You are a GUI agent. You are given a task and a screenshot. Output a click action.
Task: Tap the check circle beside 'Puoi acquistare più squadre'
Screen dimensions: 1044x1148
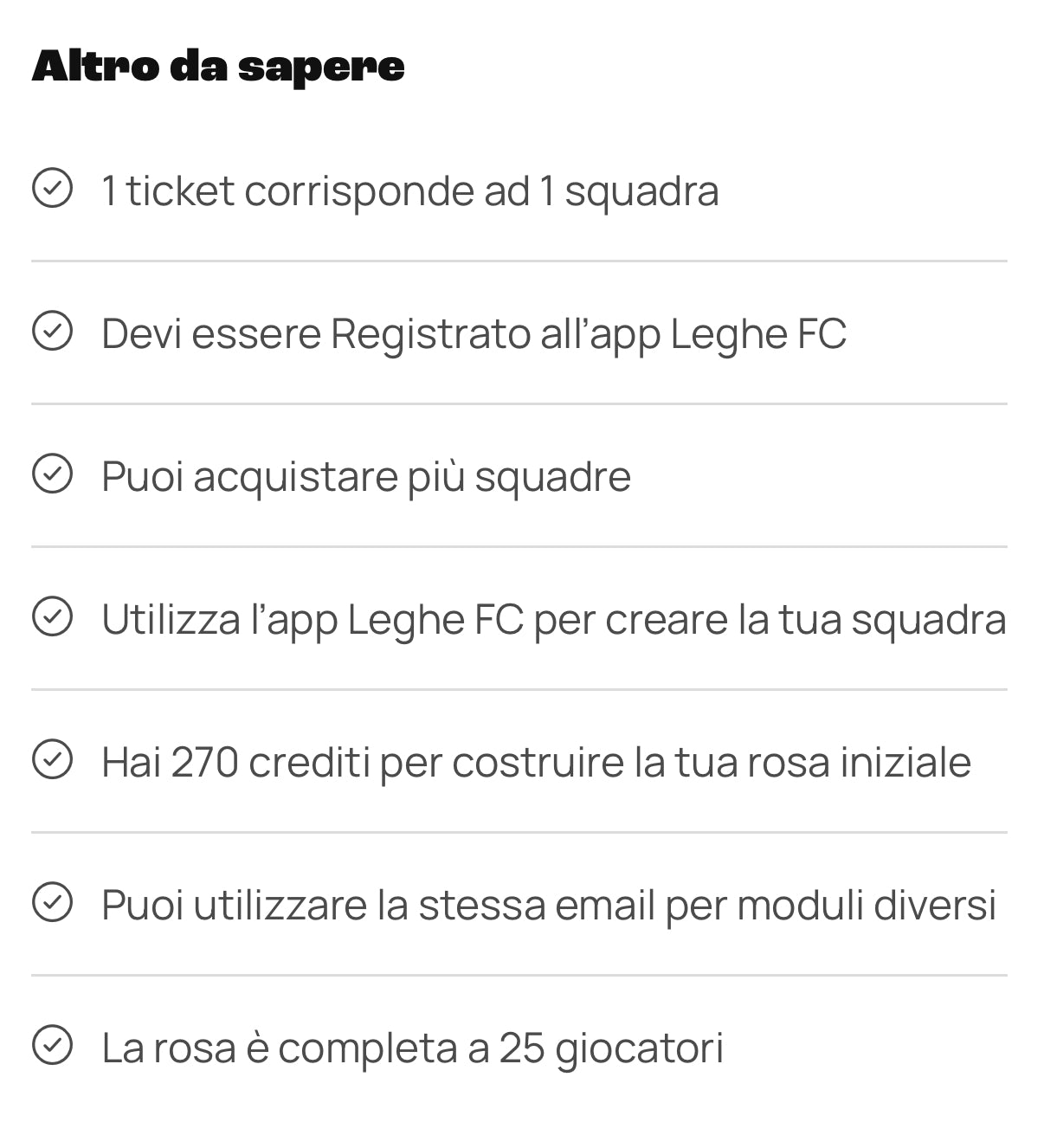[52, 474]
